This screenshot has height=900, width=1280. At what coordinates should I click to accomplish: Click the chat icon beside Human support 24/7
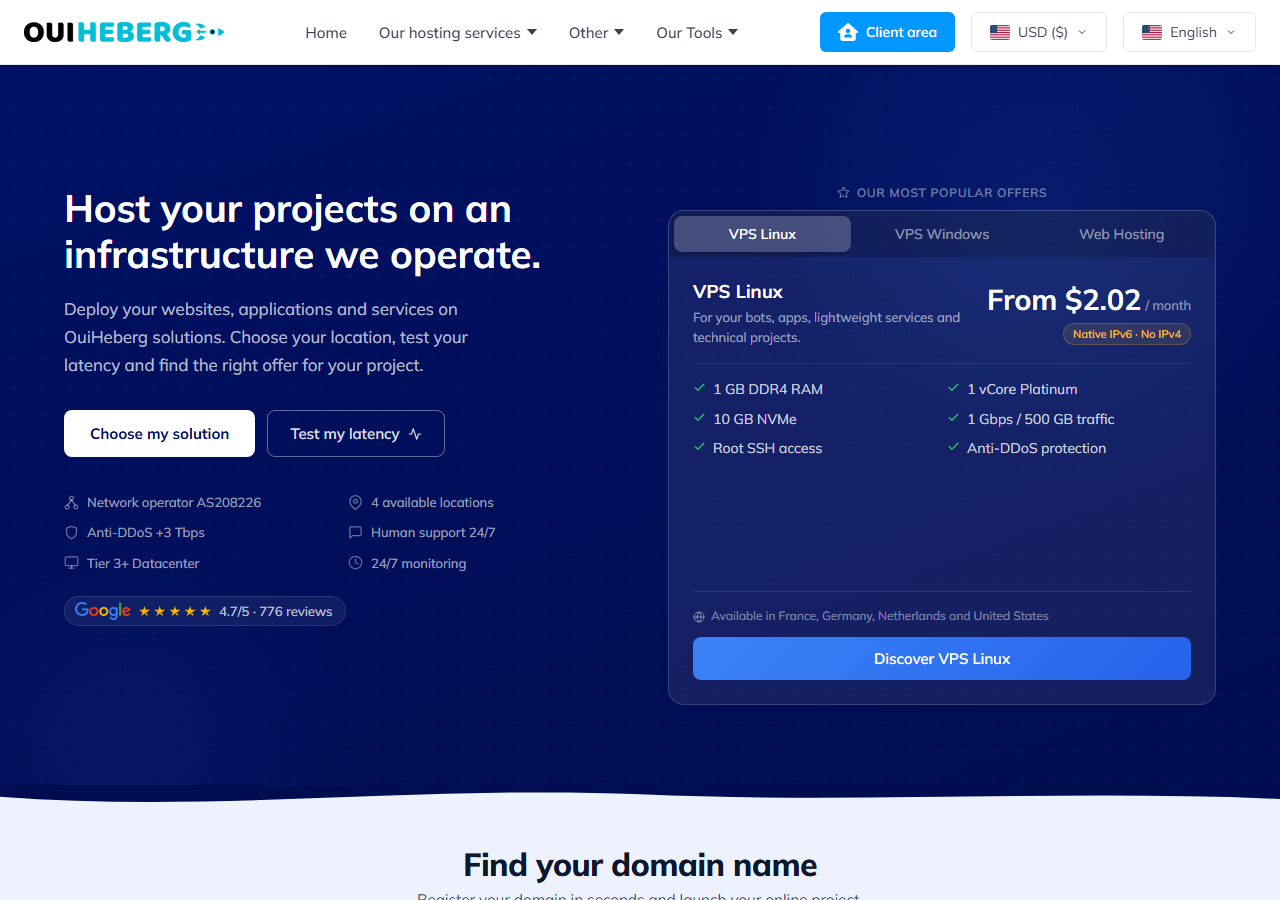(355, 533)
